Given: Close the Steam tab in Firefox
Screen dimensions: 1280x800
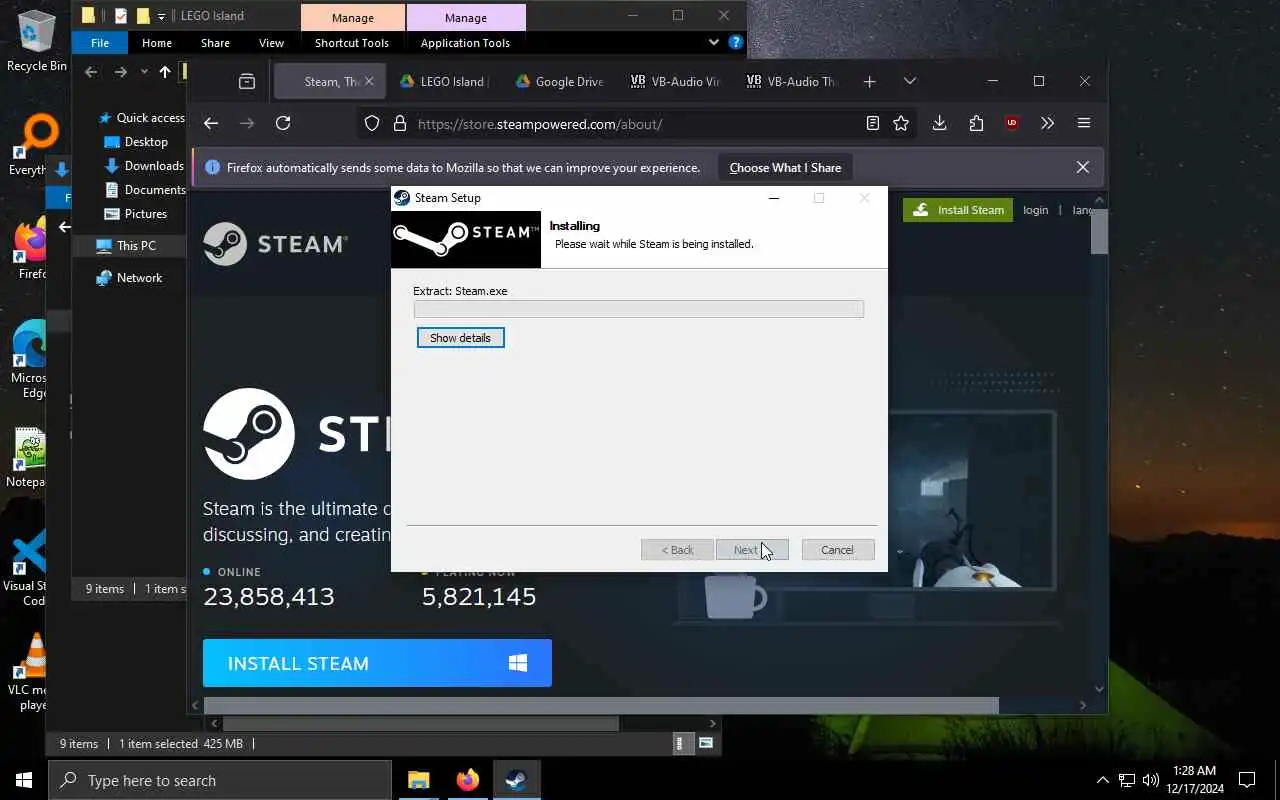Looking at the screenshot, I should click(369, 82).
